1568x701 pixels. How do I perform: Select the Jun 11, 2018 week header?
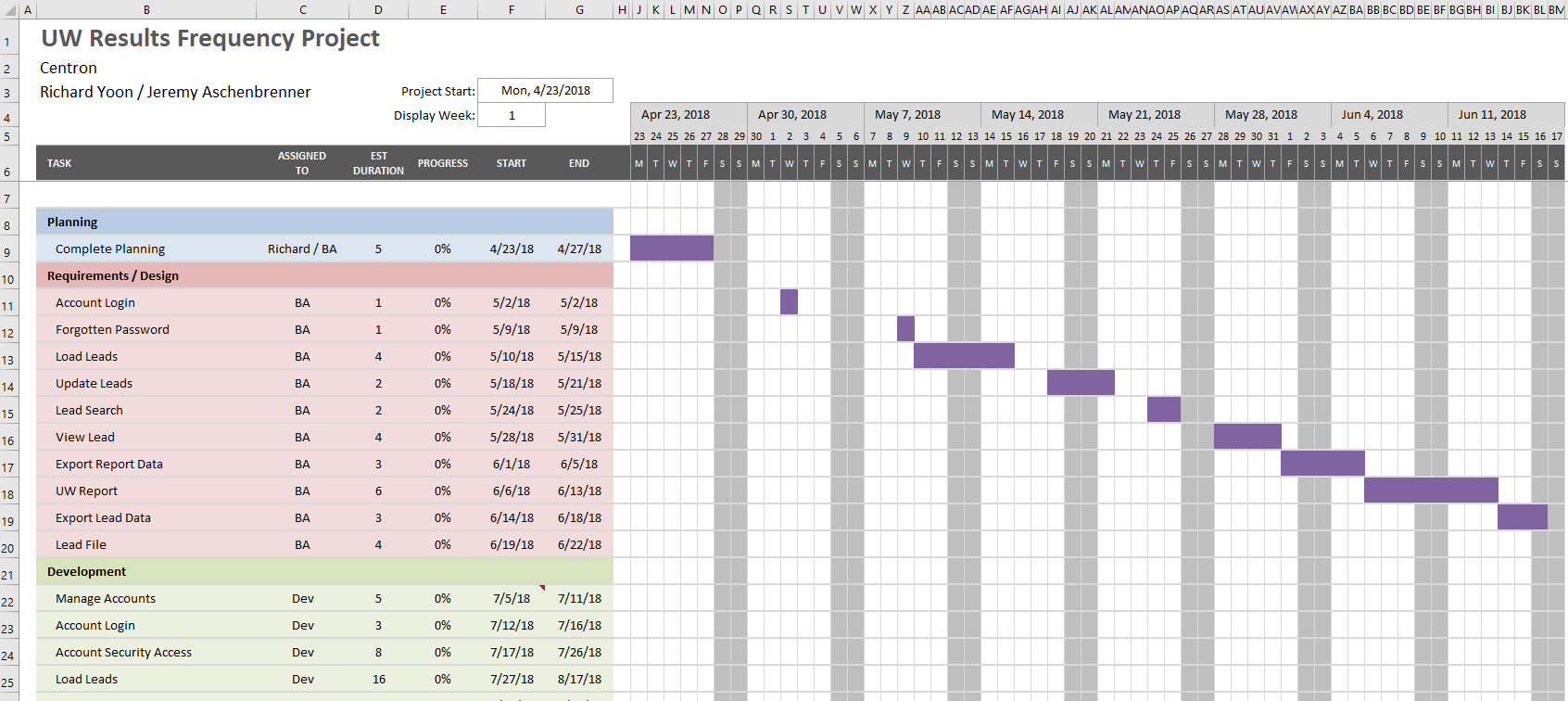pyautogui.click(x=1506, y=115)
